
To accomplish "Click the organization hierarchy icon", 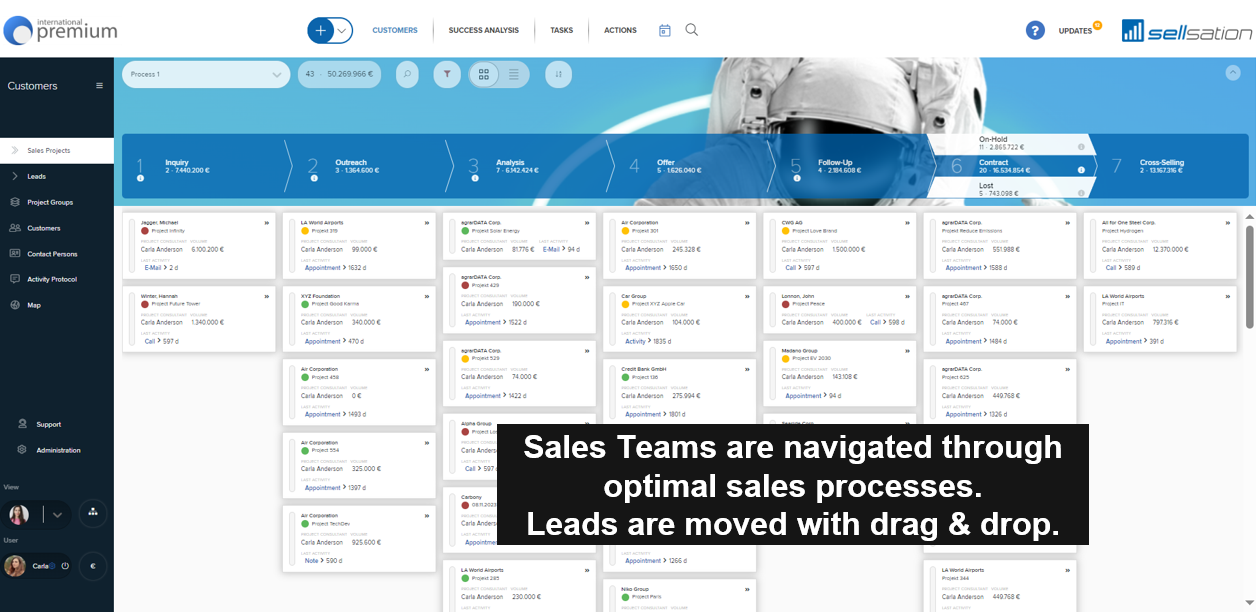I will (93, 514).
